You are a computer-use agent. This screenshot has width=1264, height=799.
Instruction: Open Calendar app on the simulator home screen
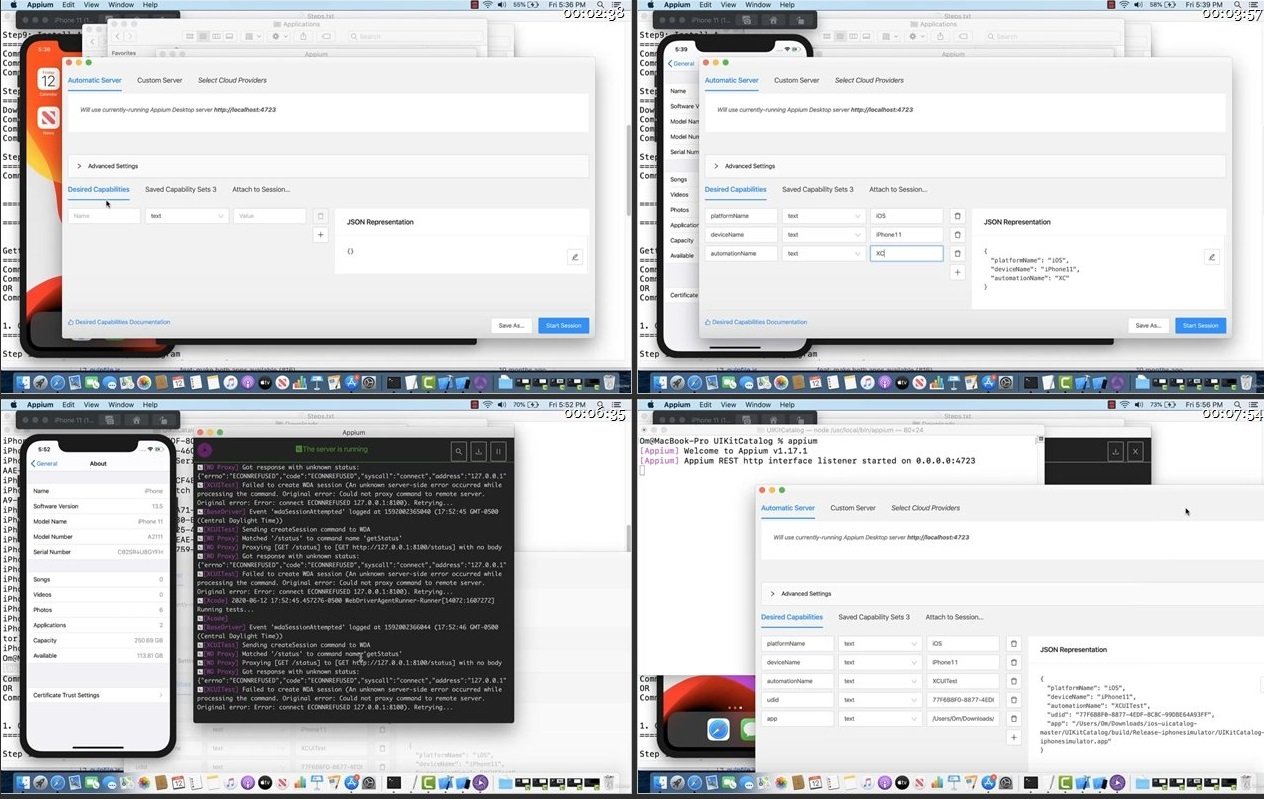[x=47, y=79]
